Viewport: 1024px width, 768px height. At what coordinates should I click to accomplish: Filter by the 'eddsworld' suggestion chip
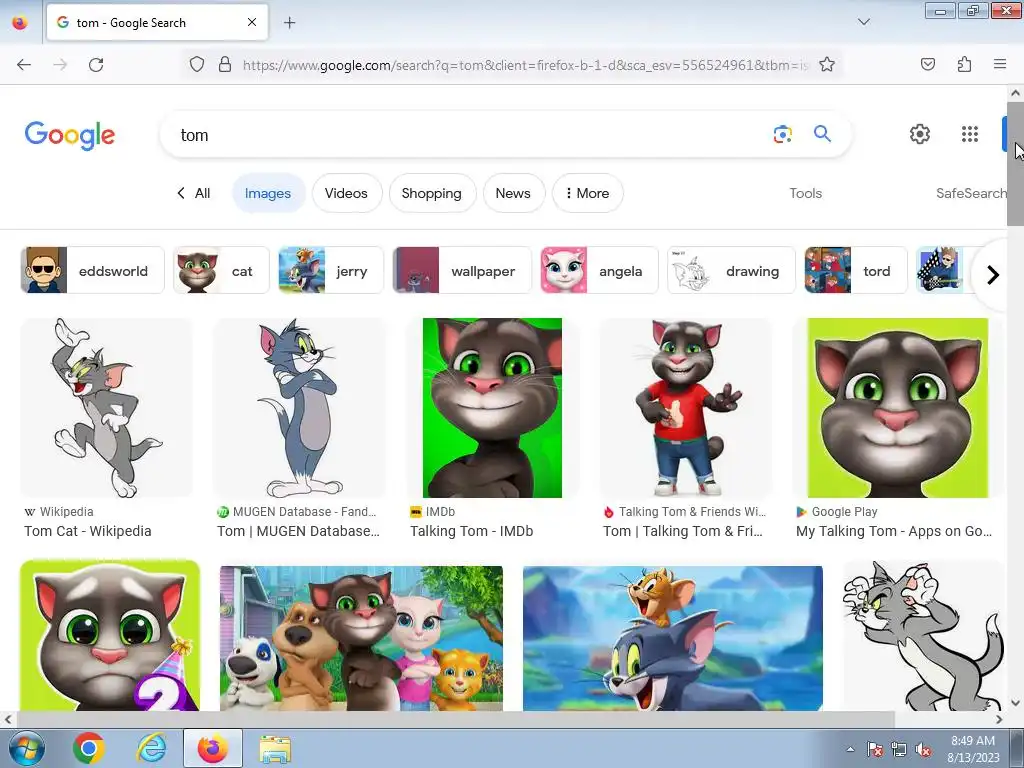point(92,270)
